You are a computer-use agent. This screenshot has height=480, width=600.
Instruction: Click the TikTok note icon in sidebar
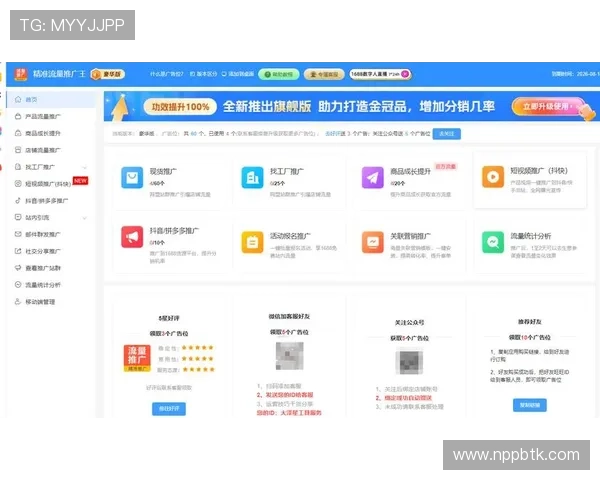18,200
